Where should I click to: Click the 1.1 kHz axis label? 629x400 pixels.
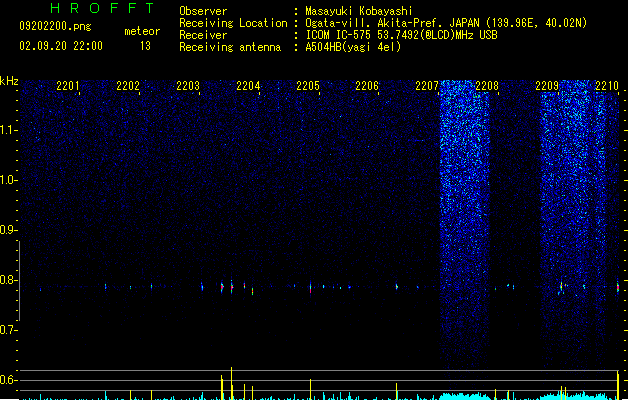pyautogui.click(x=8, y=130)
